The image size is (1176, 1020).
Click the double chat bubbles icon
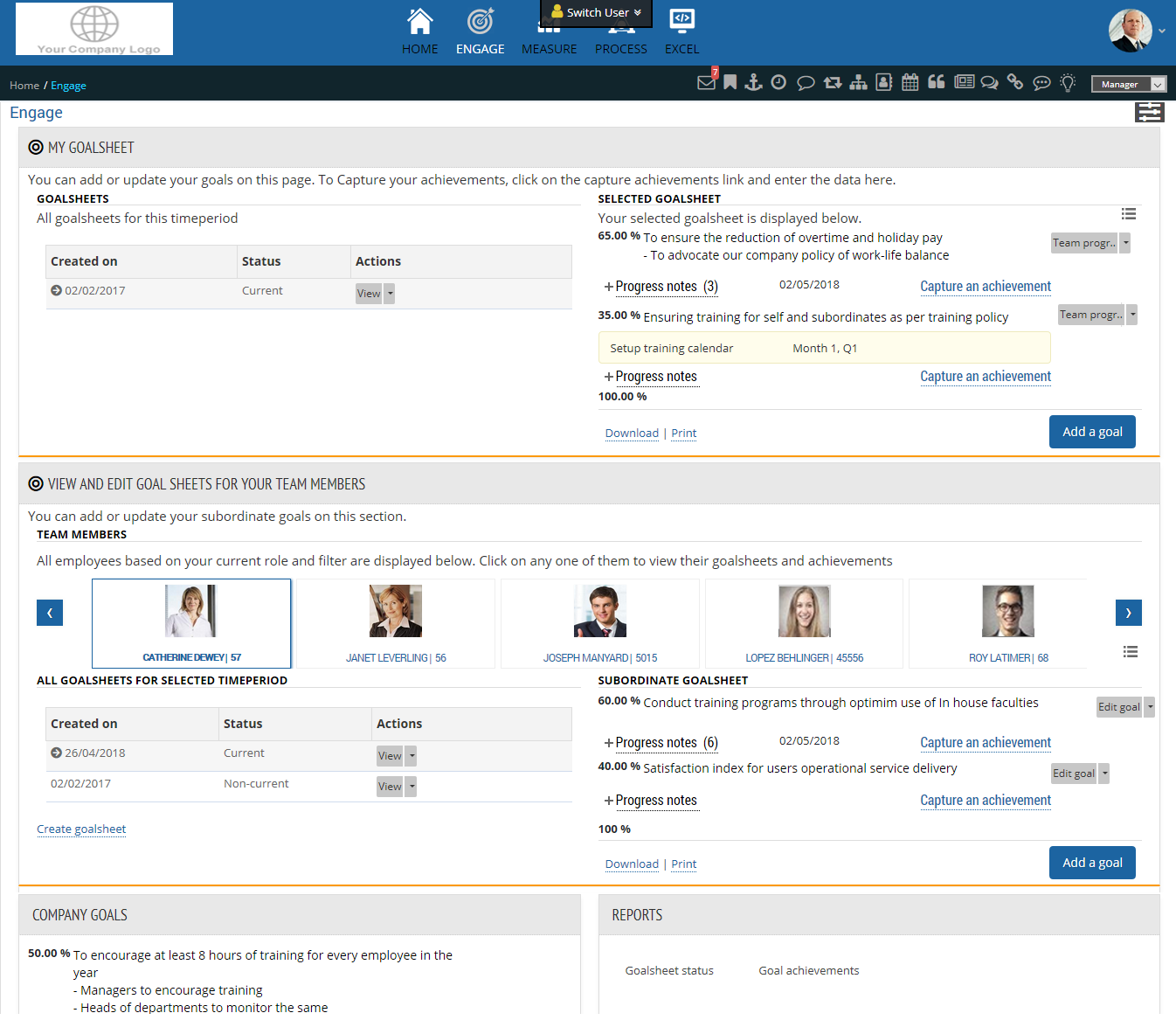[989, 83]
